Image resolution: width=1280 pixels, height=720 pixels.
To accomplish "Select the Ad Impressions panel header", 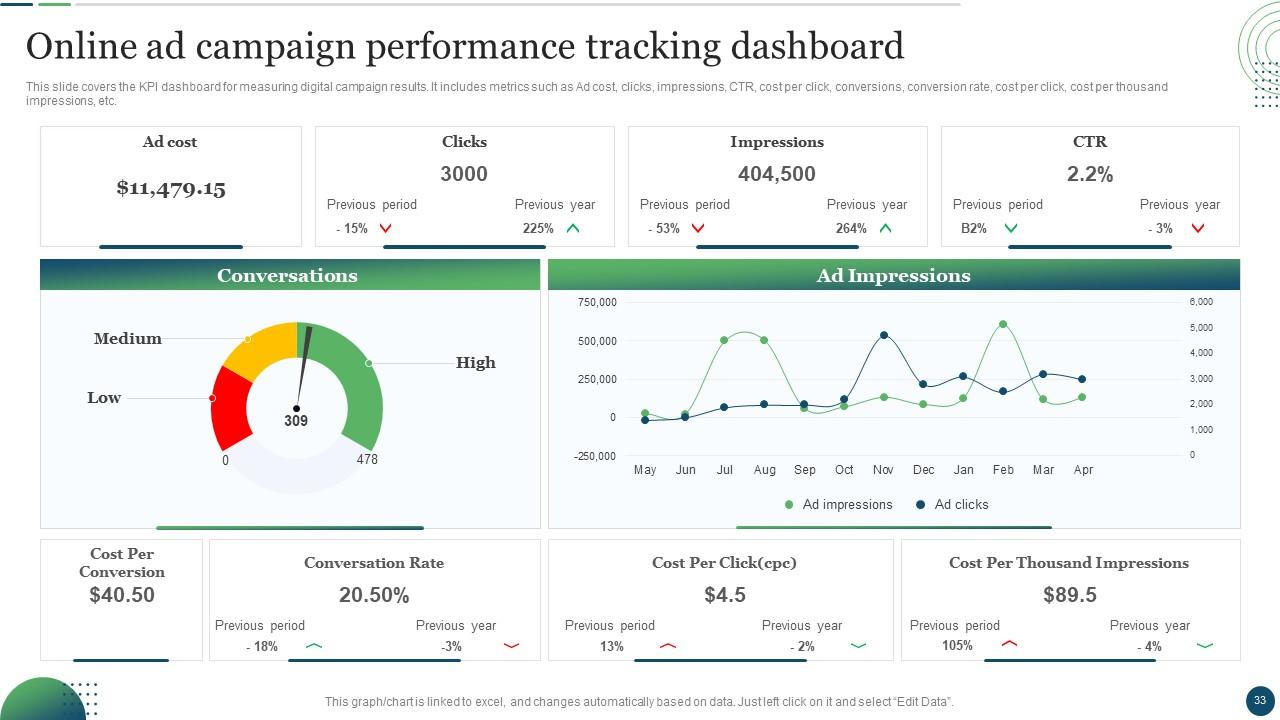I will point(893,276).
